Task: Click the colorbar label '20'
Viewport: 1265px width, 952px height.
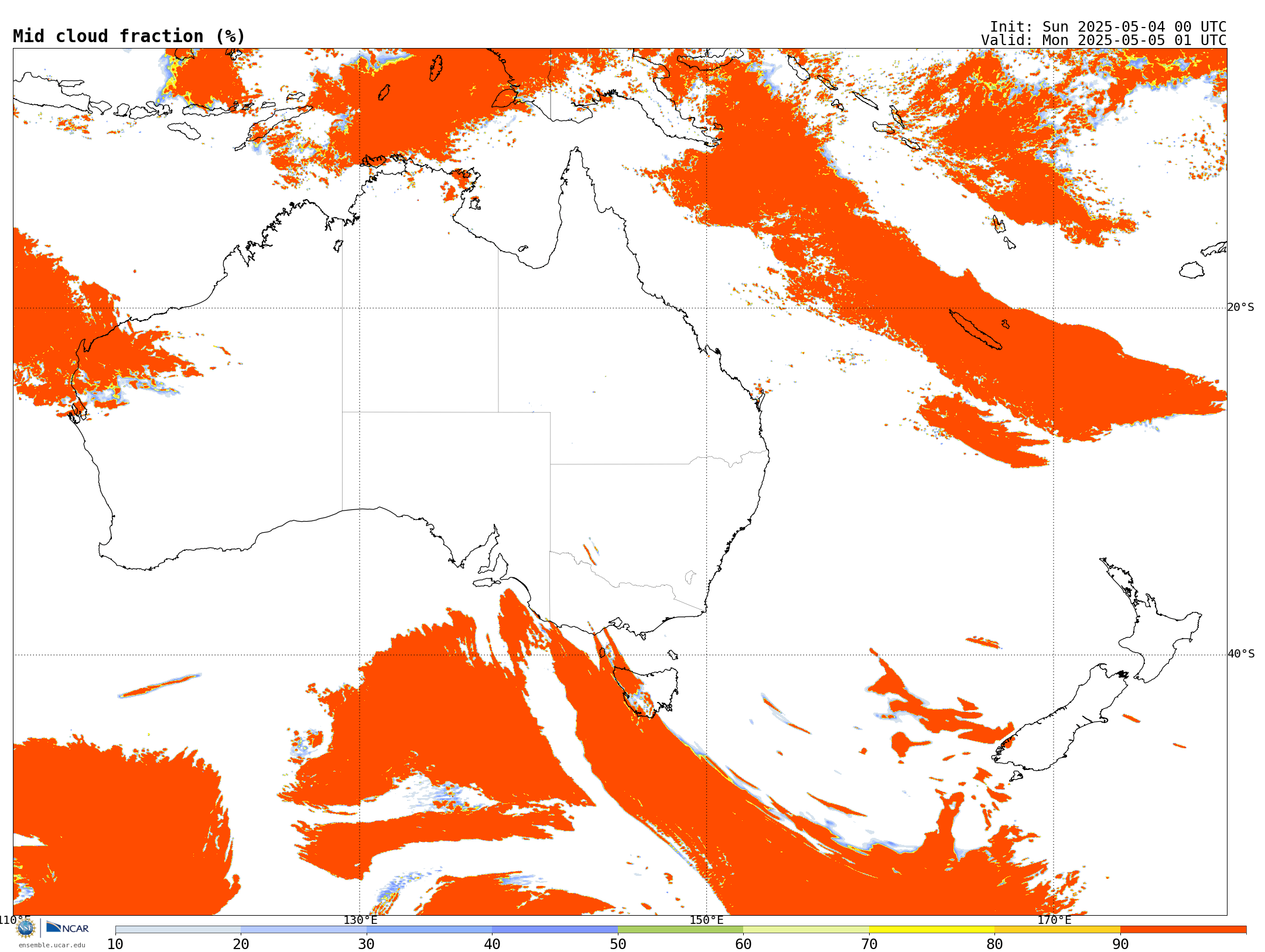Action: pos(241,944)
